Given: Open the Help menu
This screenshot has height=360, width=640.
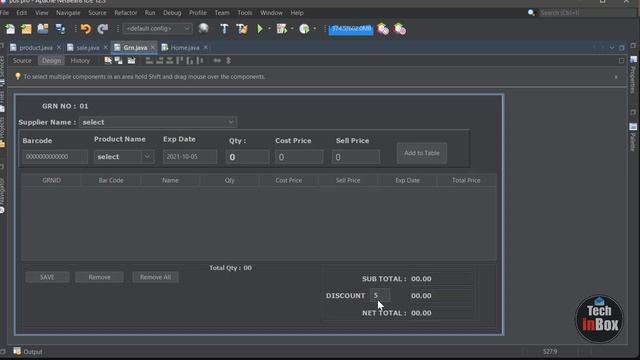Looking at the screenshot, I should pos(297,13).
